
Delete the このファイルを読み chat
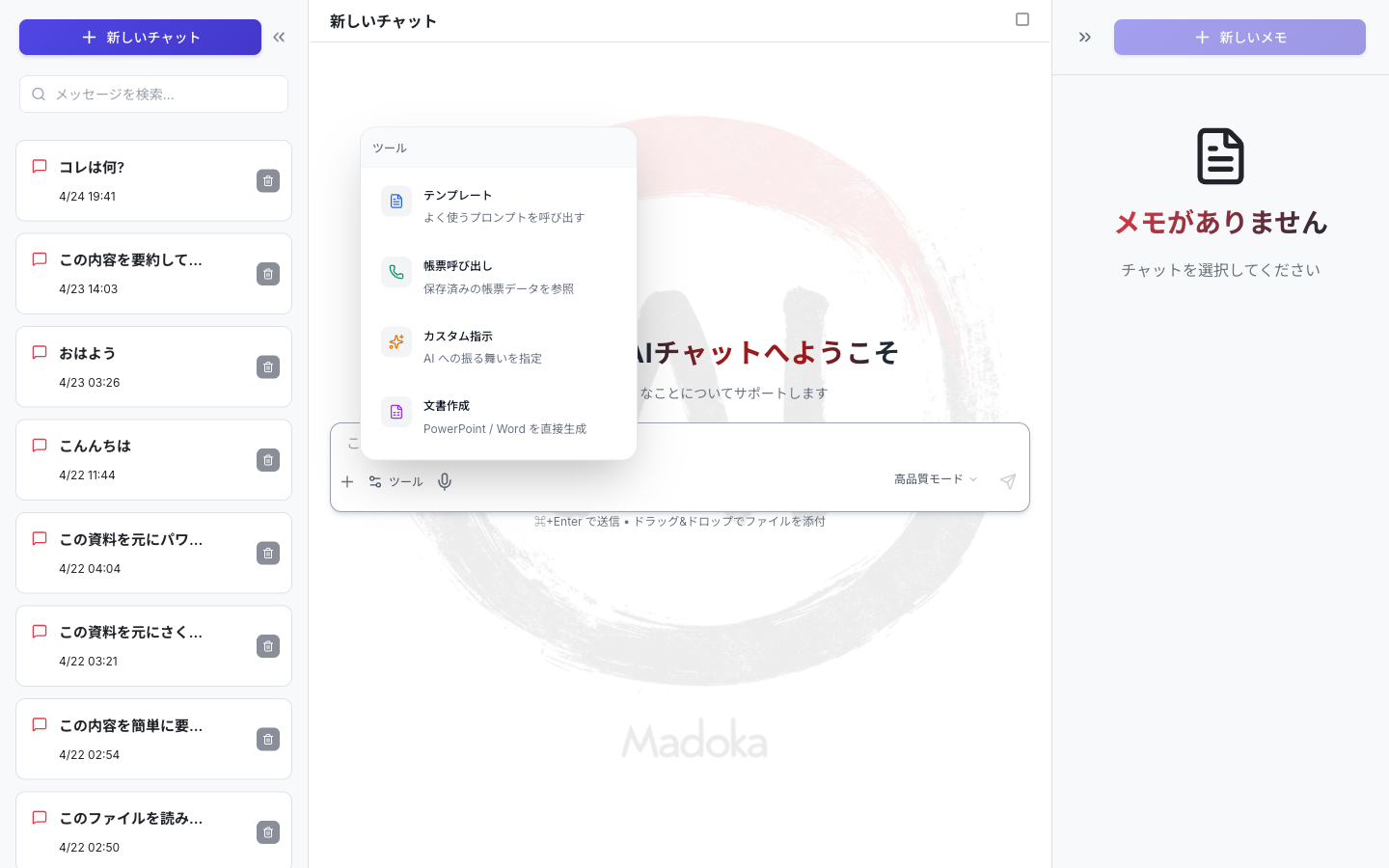click(268, 832)
